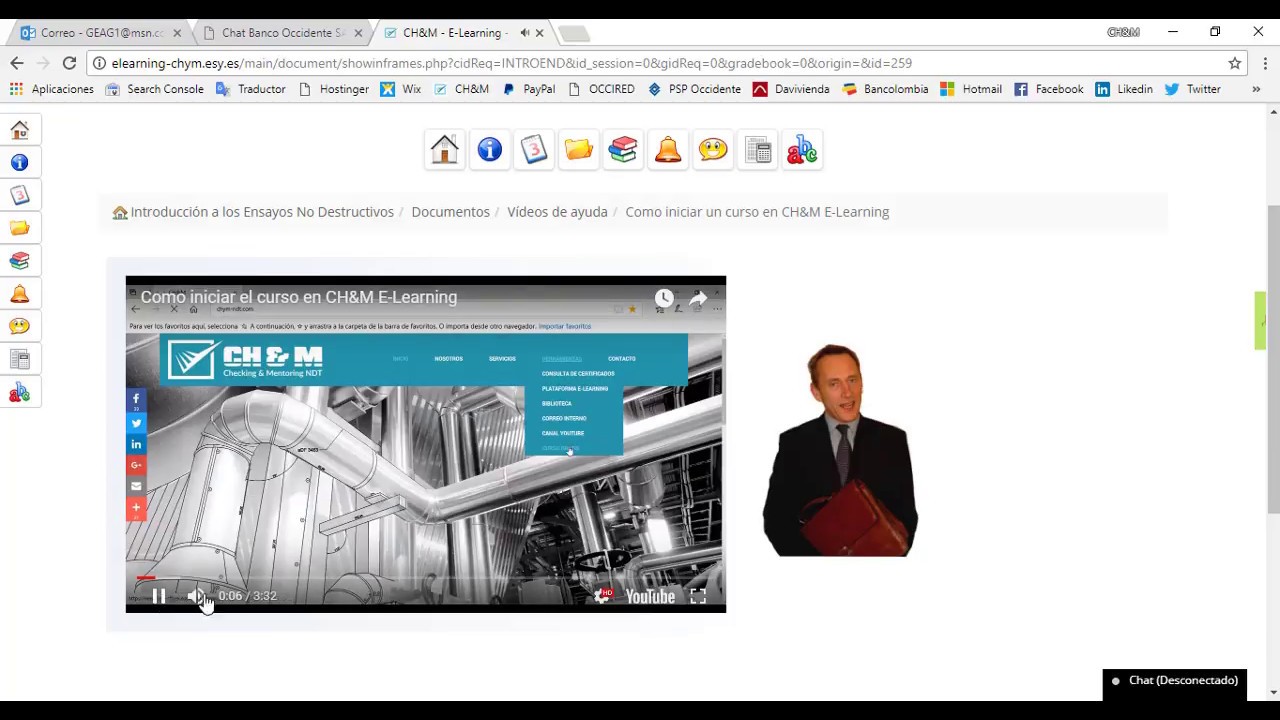Open the 'Hotmail' bookmark
Screen dimensions: 1280x720
tap(971, 89)
